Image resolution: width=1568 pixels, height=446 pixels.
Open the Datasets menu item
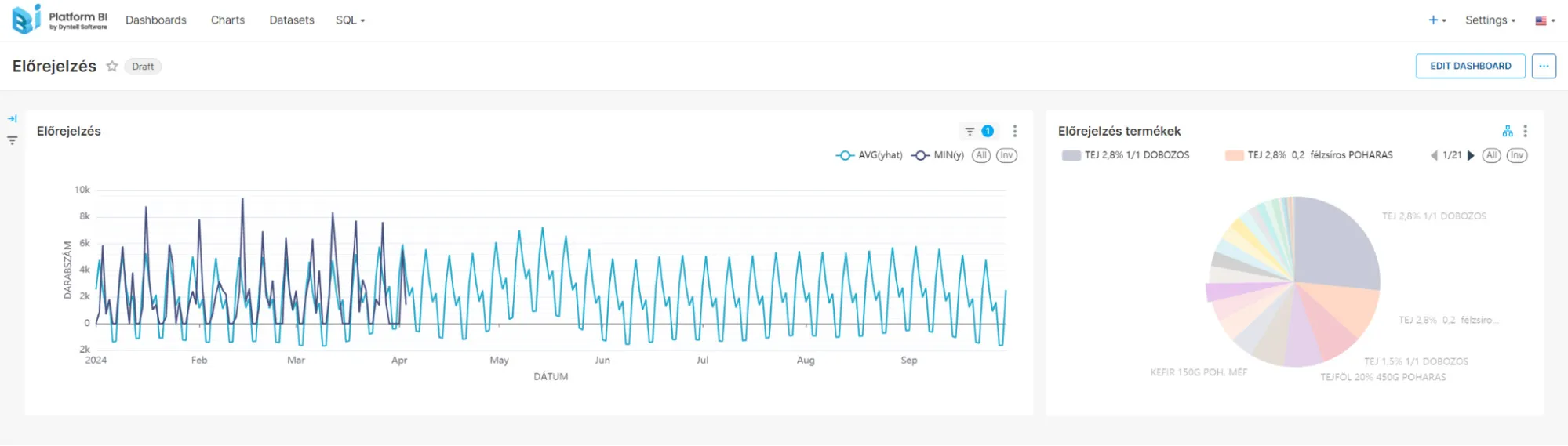(x=291, y=20)
